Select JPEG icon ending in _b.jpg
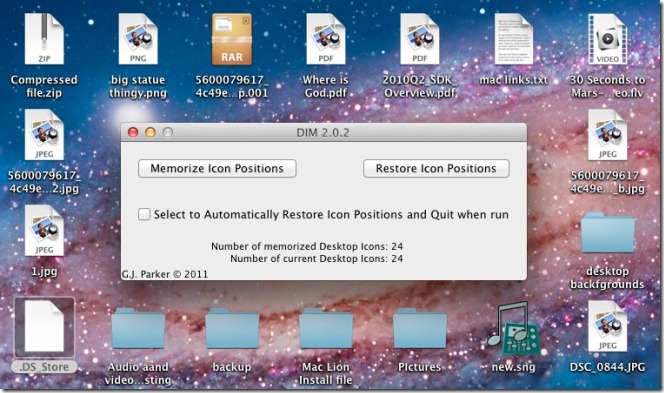This screenshot has width=664, height=393. 607,135
